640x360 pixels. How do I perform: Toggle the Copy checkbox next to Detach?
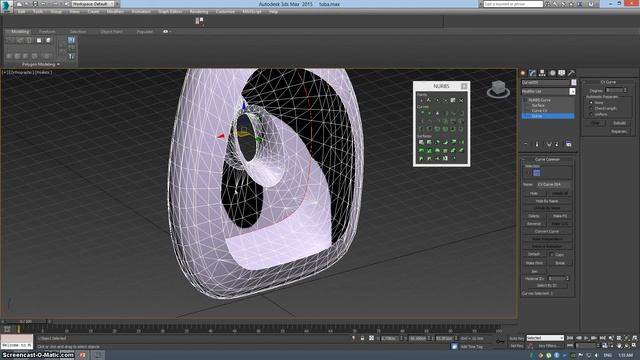[x=551, y=254]
